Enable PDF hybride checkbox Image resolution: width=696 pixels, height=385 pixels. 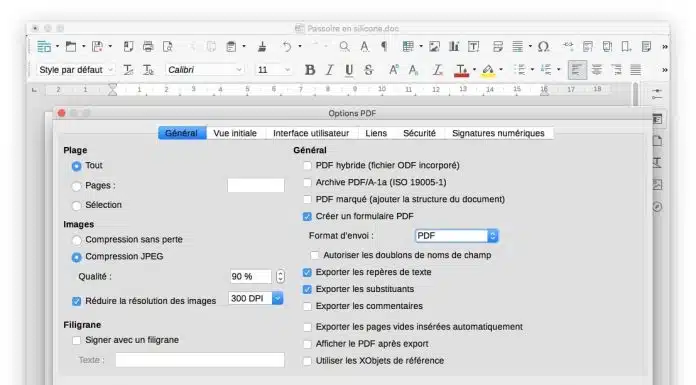[307, 166]
